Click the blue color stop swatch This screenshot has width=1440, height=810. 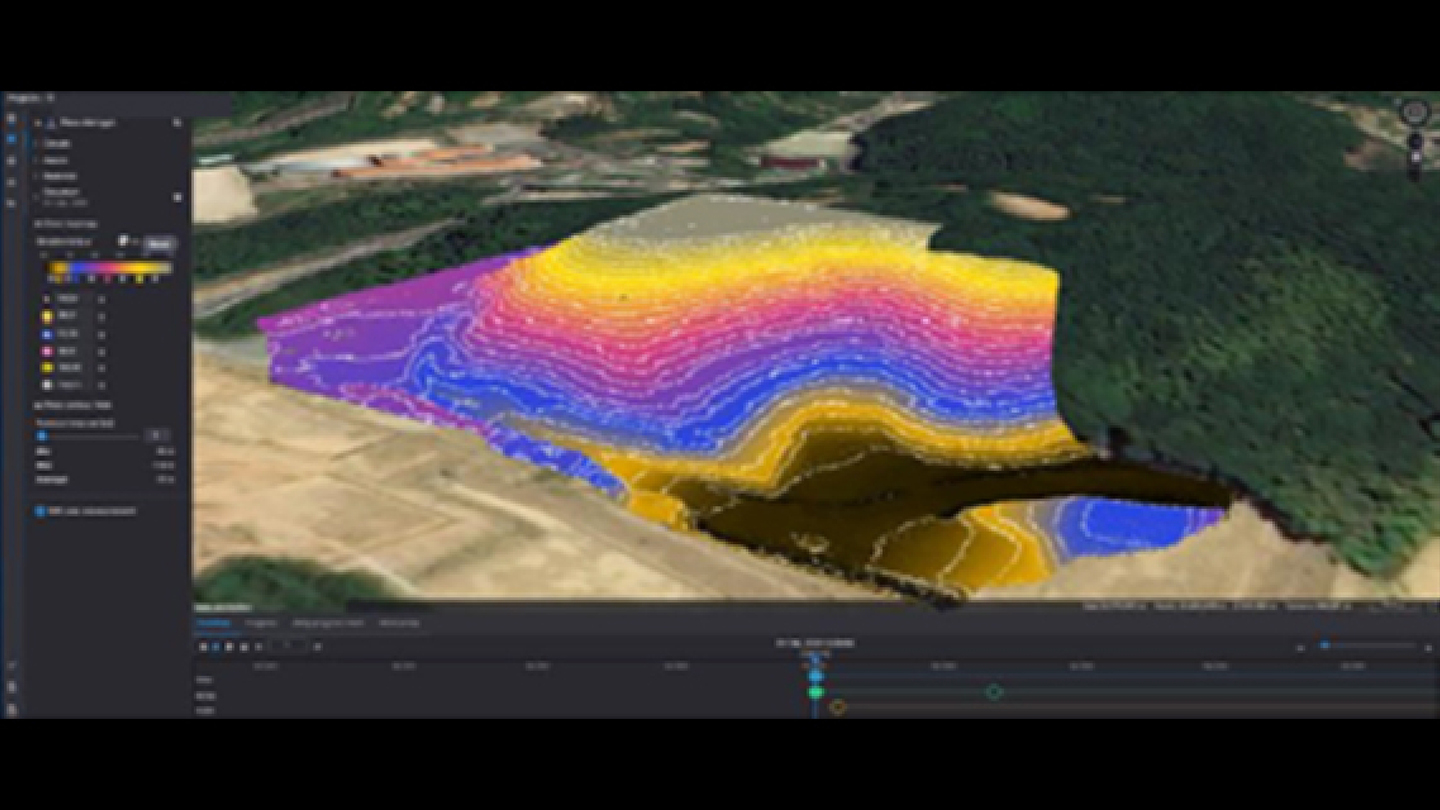[x=46, y=333]
